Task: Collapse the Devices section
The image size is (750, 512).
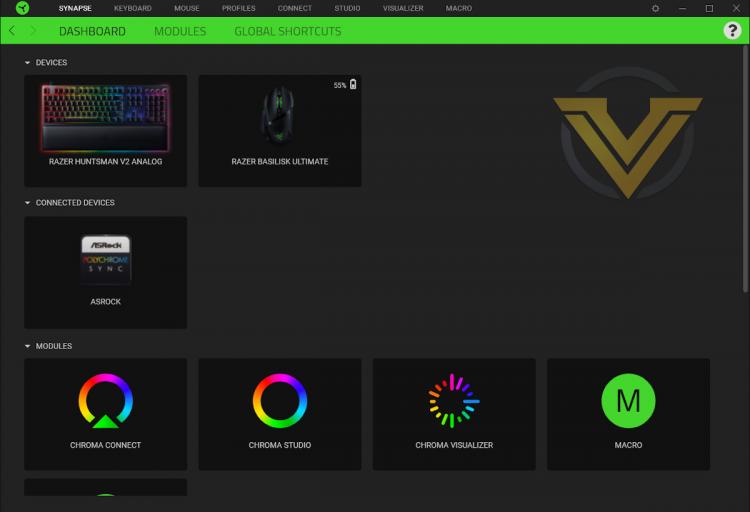Action: tap(27, 63)
